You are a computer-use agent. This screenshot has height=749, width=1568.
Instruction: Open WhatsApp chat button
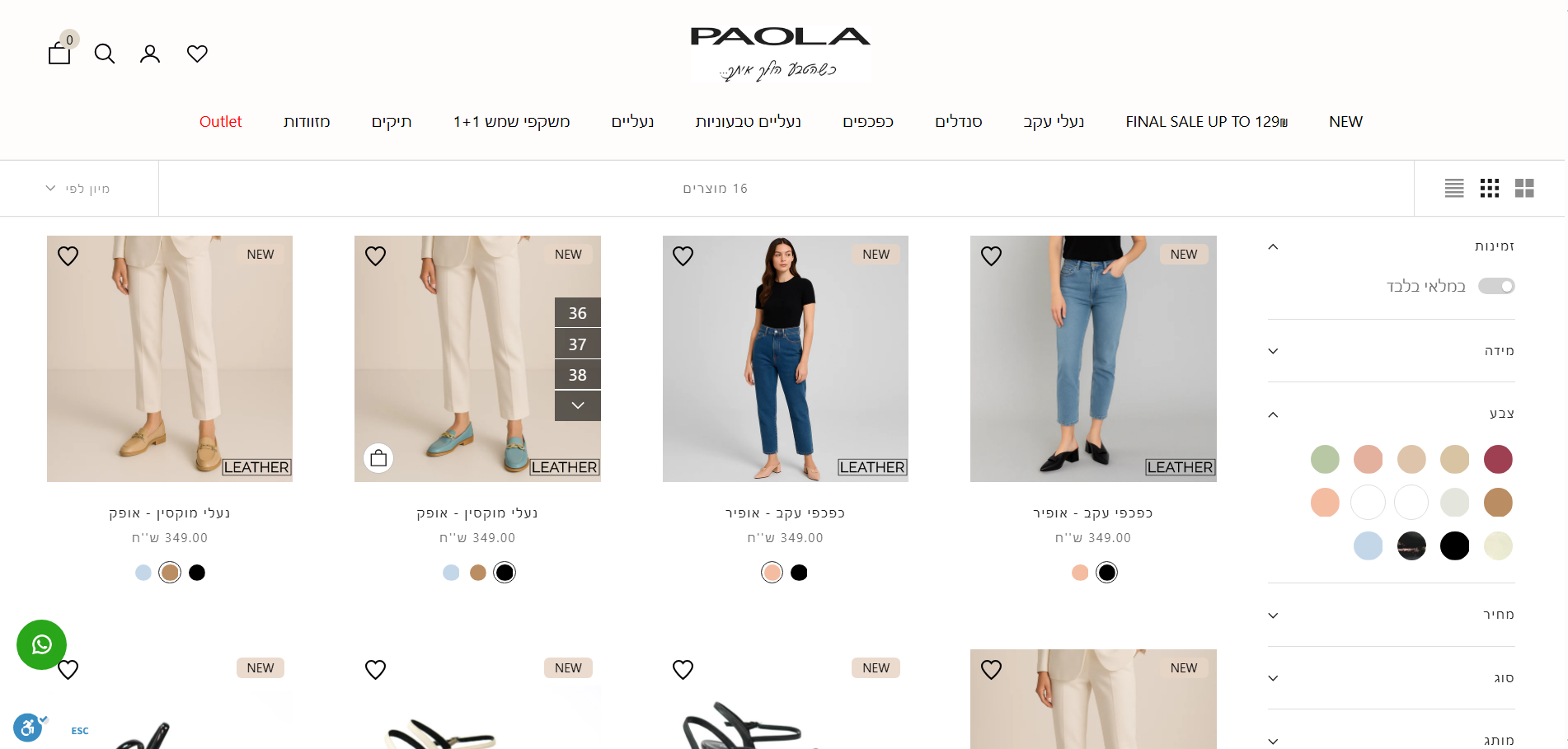pos(41,644)
